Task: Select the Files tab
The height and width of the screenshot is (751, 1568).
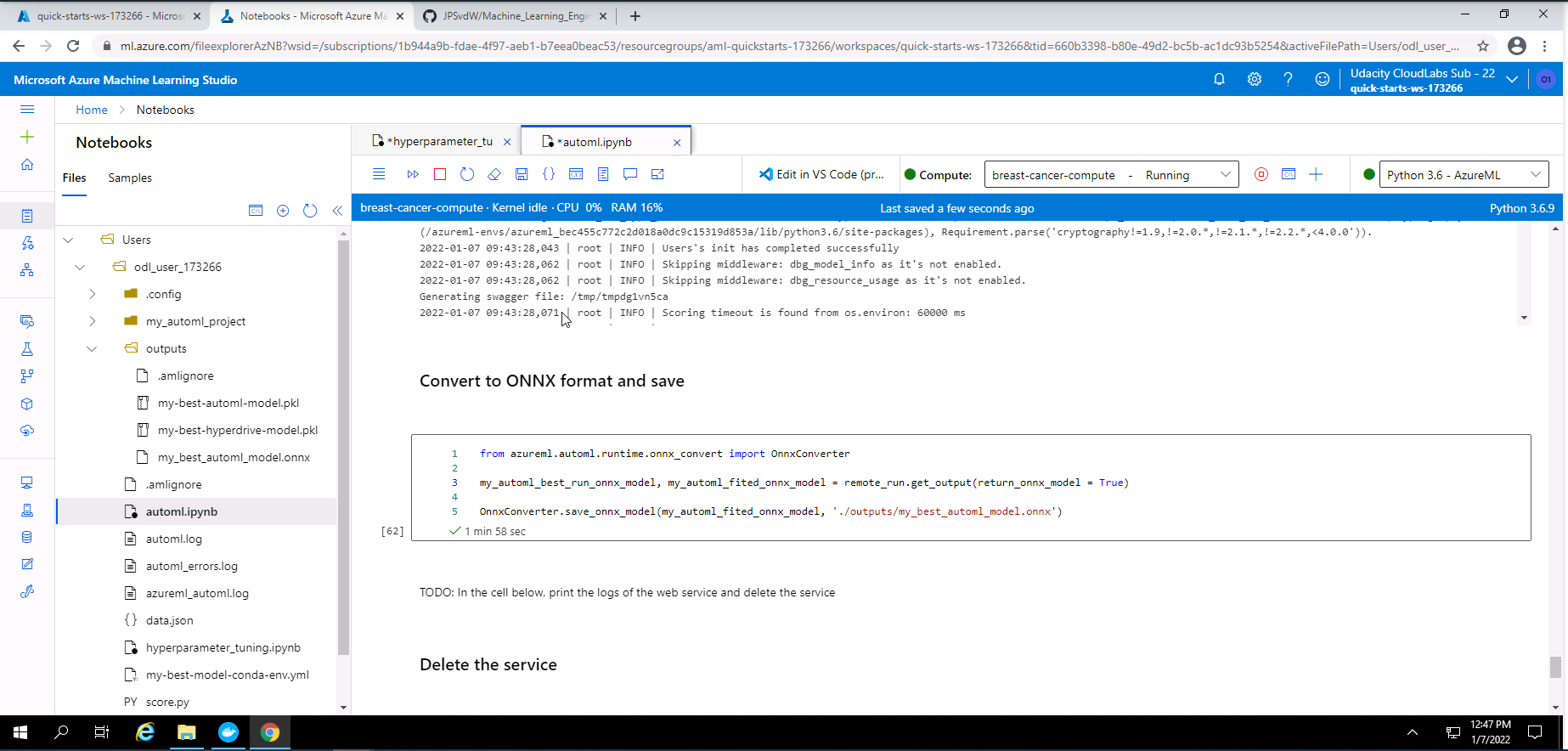Action: pos(75,178)
